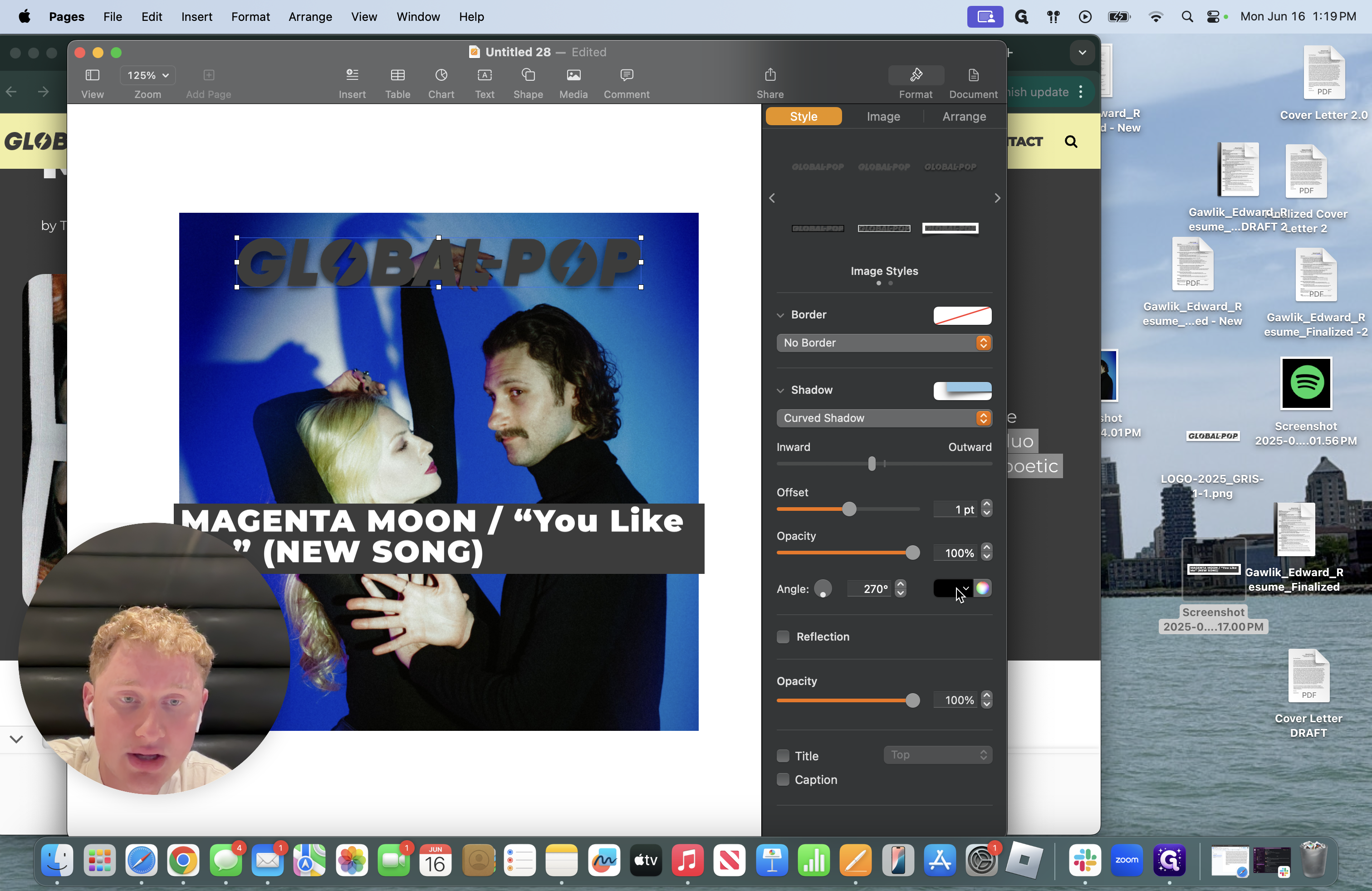This screenshot has height=891, width=1372.
Task: Open the Document inspector icon
Action: [x=973, y=75]
